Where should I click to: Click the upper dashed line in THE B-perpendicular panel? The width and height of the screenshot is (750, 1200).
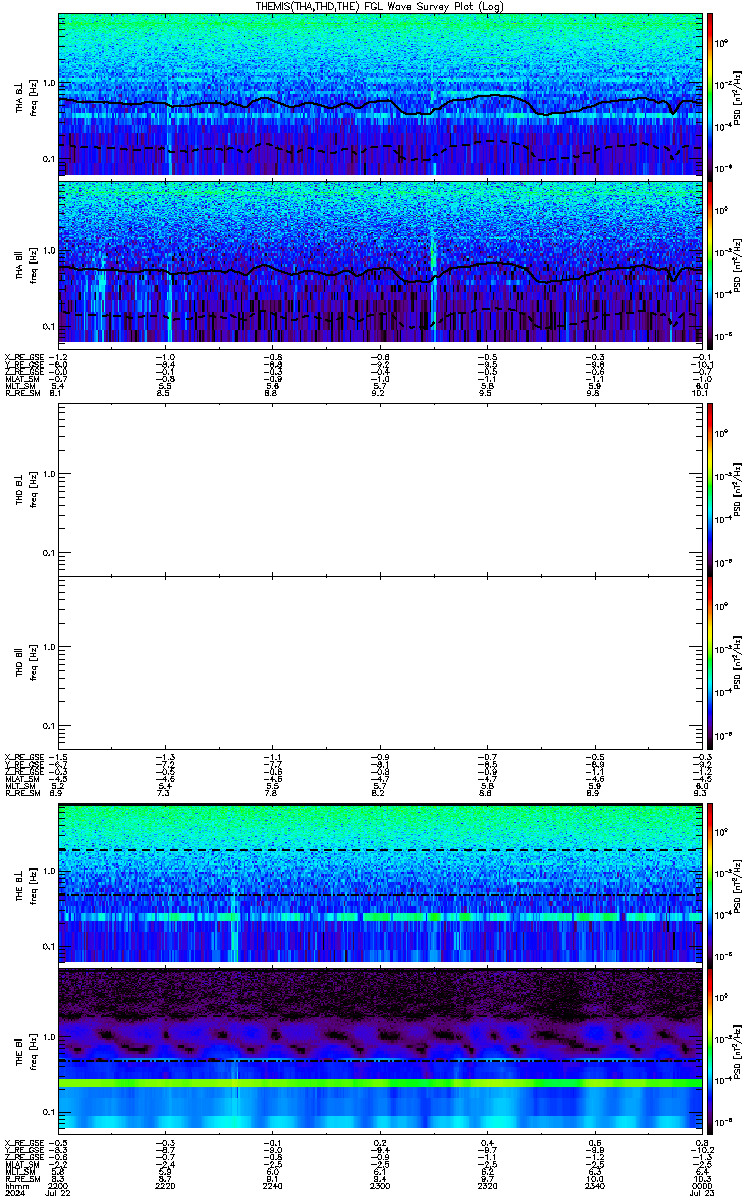(380, 850)
